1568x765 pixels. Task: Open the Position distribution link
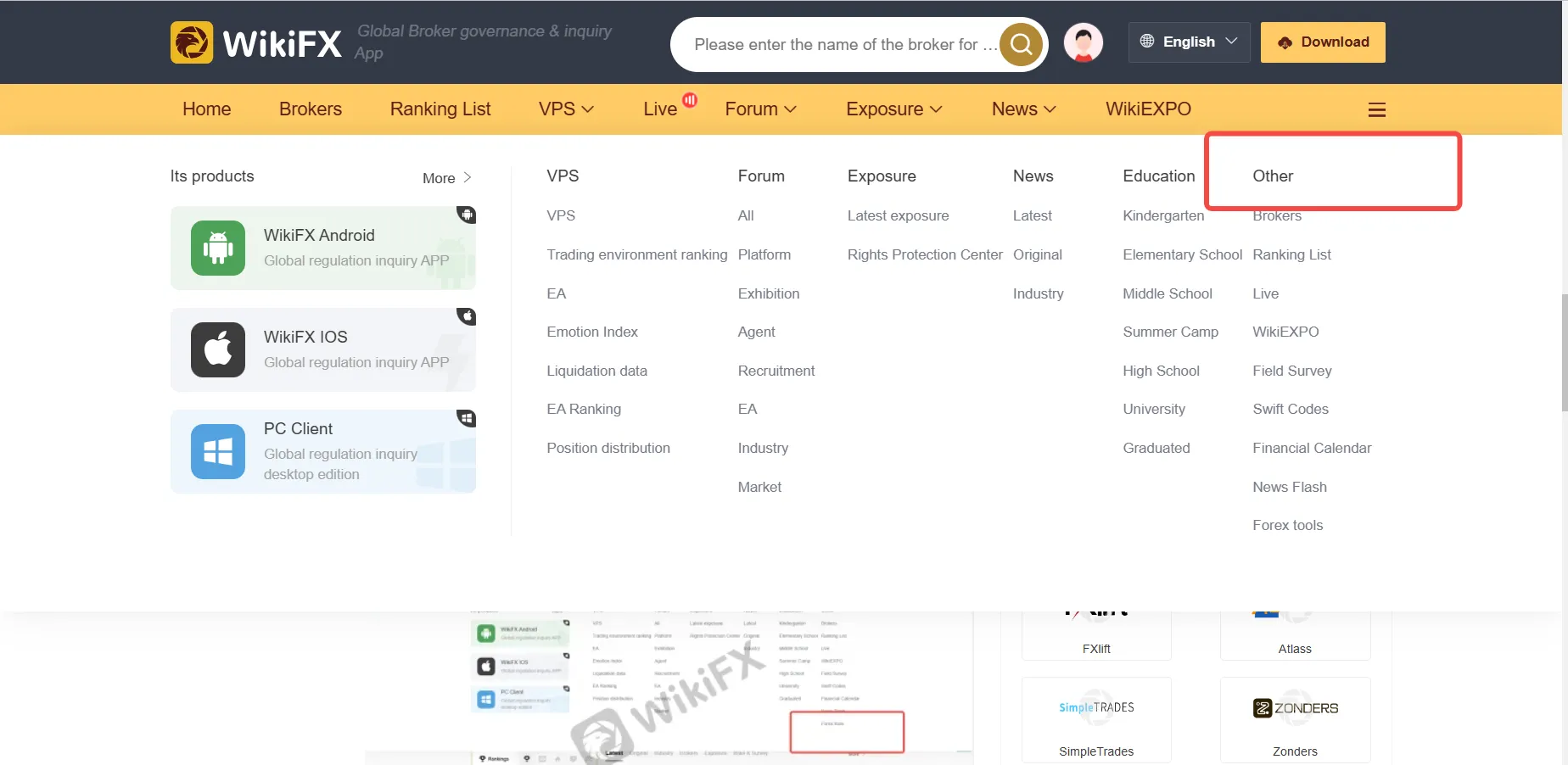click(x=608, y=448)
